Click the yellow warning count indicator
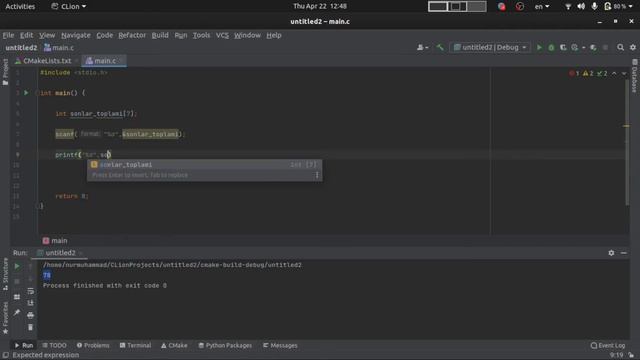640x360 pixels. coord(588,73)
